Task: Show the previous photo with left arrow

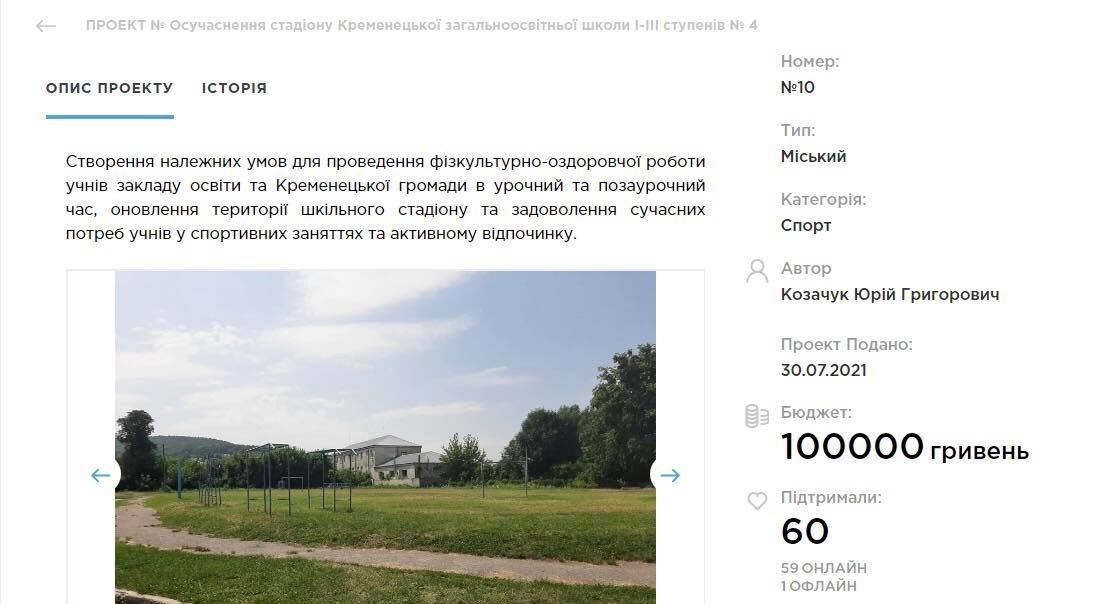Action: [x=100, y=476]
